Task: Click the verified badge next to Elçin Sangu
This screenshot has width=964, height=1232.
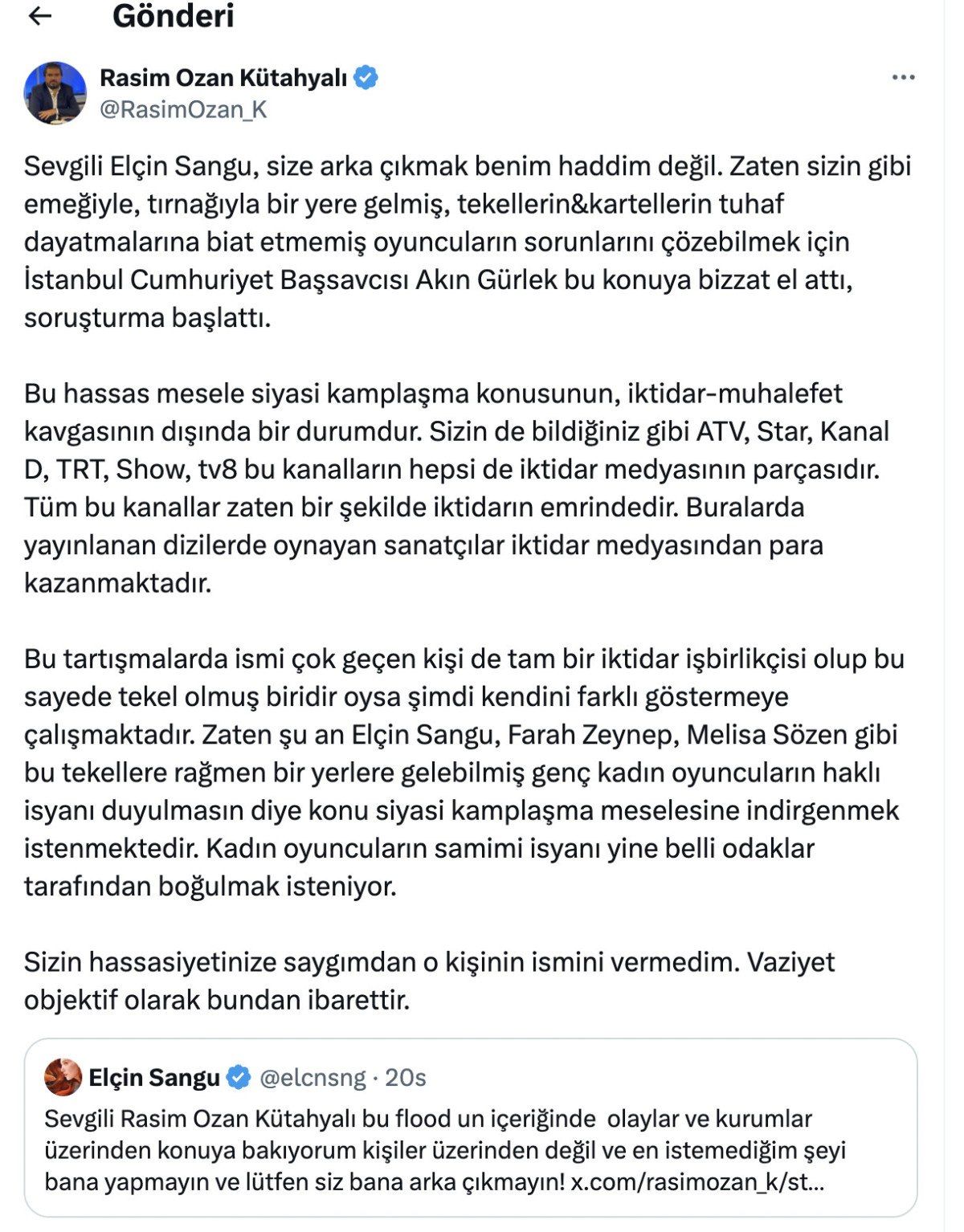Action: (239, 1077)
